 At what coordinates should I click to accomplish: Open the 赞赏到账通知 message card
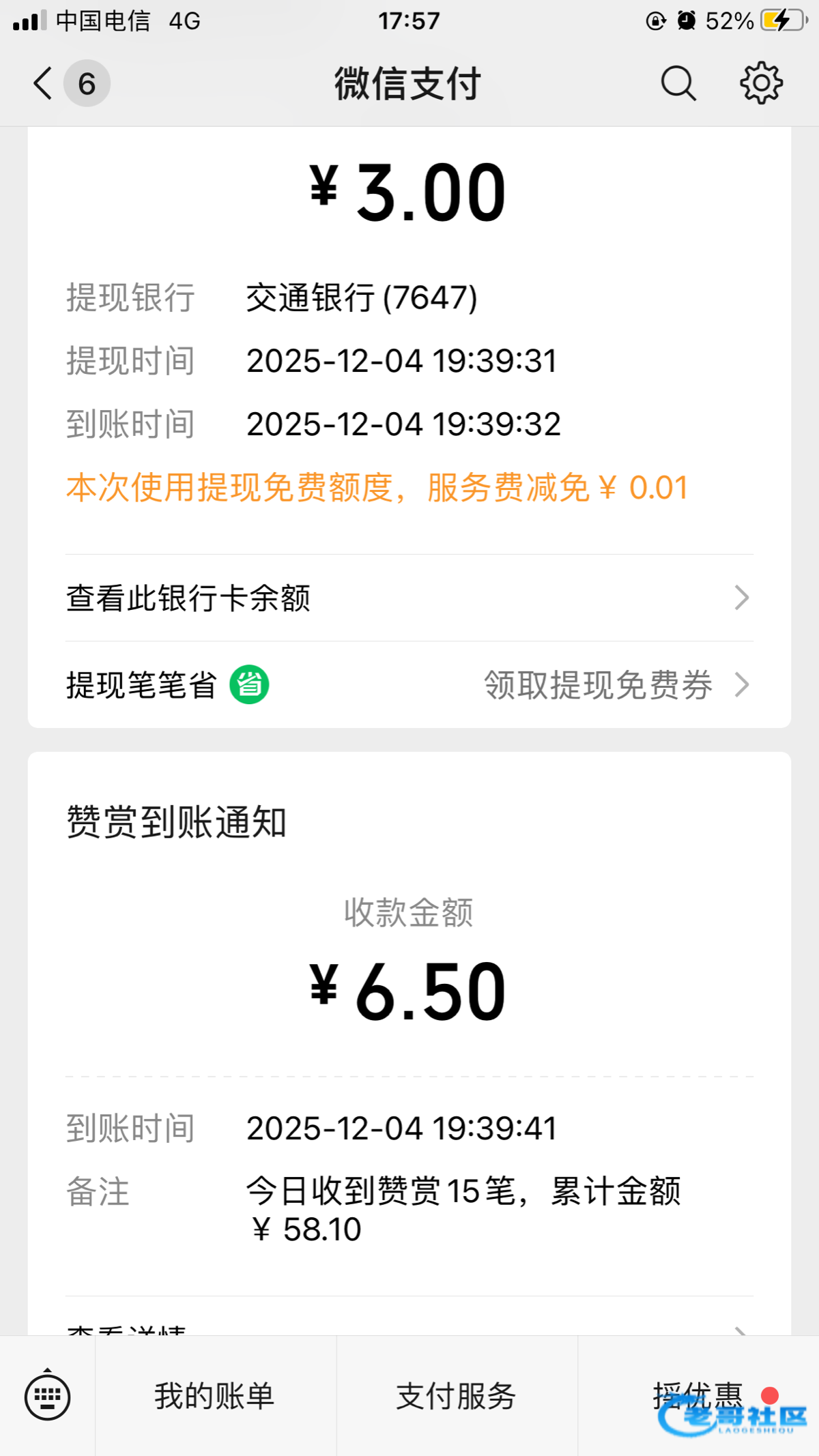pos(176,821)
